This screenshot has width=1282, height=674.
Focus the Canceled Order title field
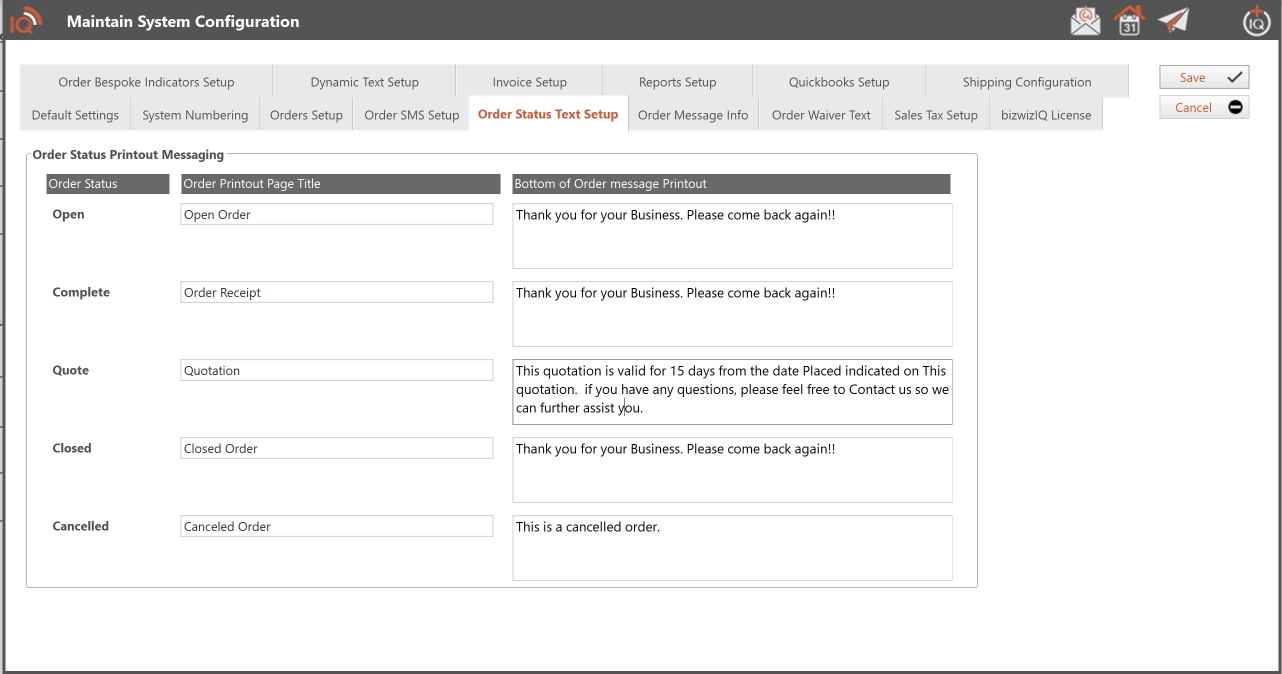click(336, 527)
